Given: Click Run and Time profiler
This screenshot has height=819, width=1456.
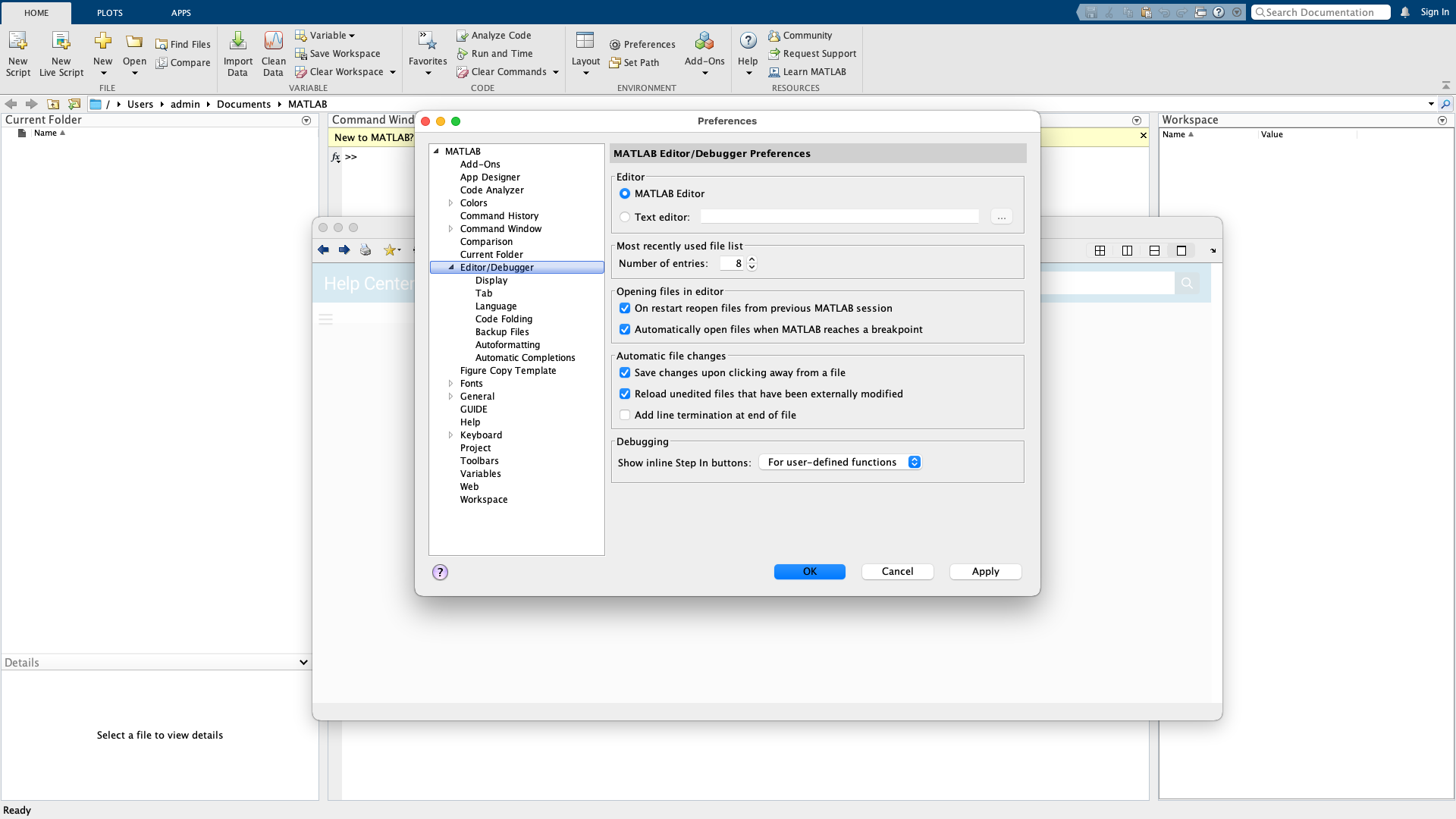Looking at the screenshot, I should click(494, 54).
